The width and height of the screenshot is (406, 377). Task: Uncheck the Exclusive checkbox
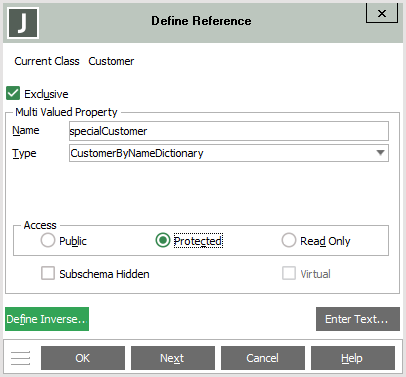click(13, 94)
